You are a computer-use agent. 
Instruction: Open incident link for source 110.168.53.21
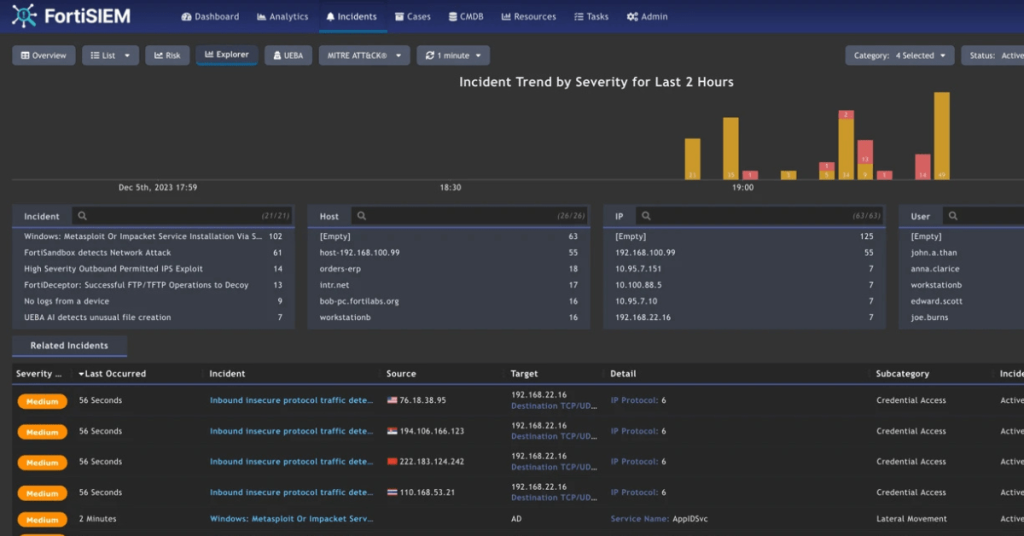pos(291,492)
